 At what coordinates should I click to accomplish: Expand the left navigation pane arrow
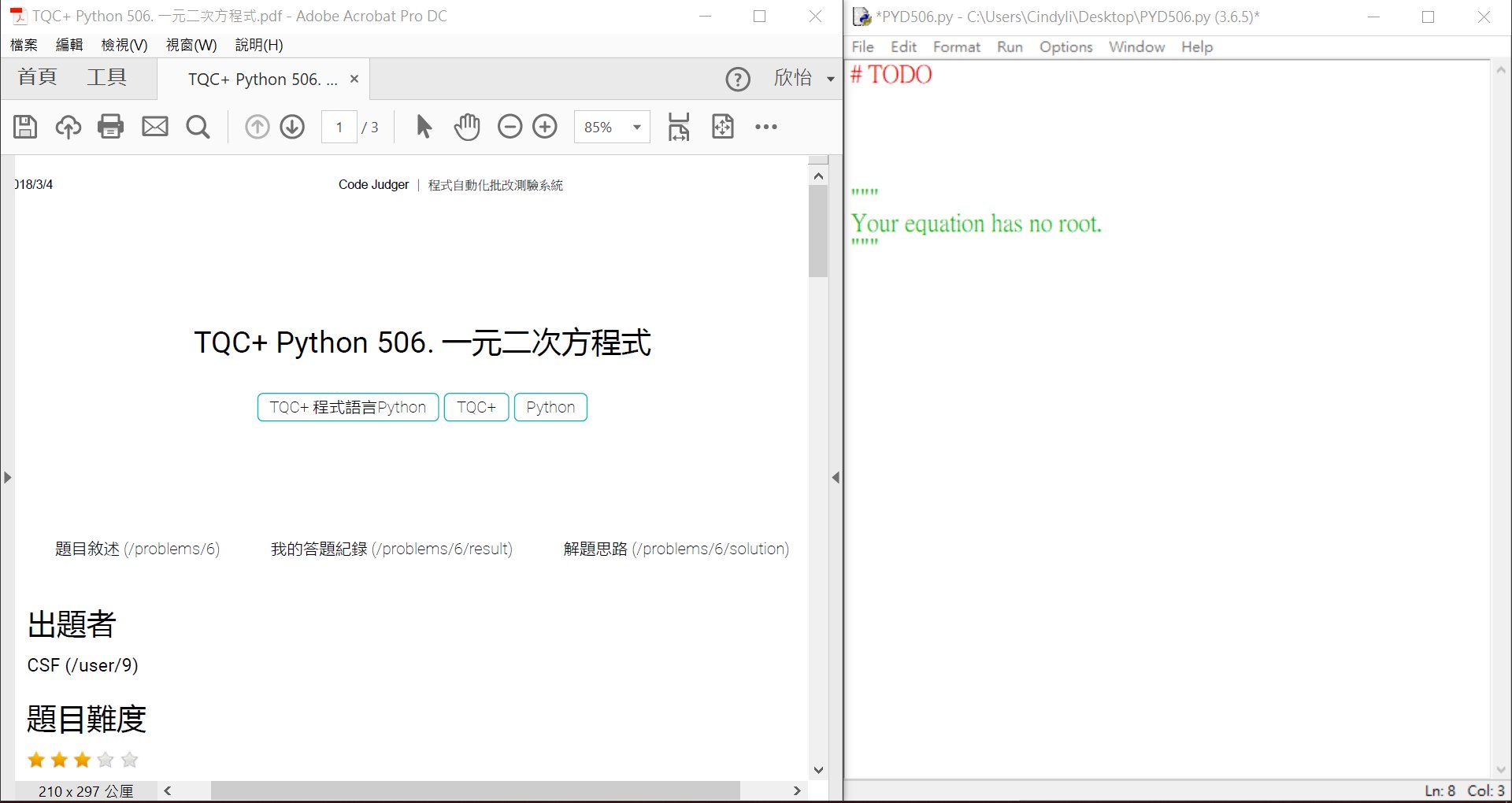point(7,477)
